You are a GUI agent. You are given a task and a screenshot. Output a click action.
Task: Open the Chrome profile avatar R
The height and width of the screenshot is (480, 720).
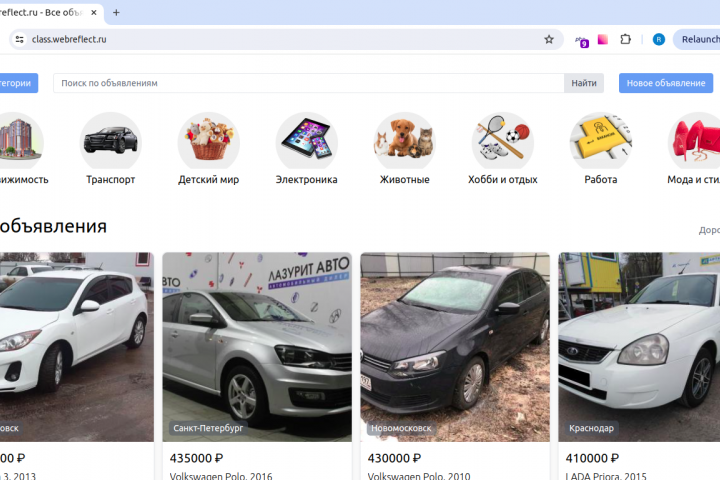pyautogui.click(x=658, y=40)
